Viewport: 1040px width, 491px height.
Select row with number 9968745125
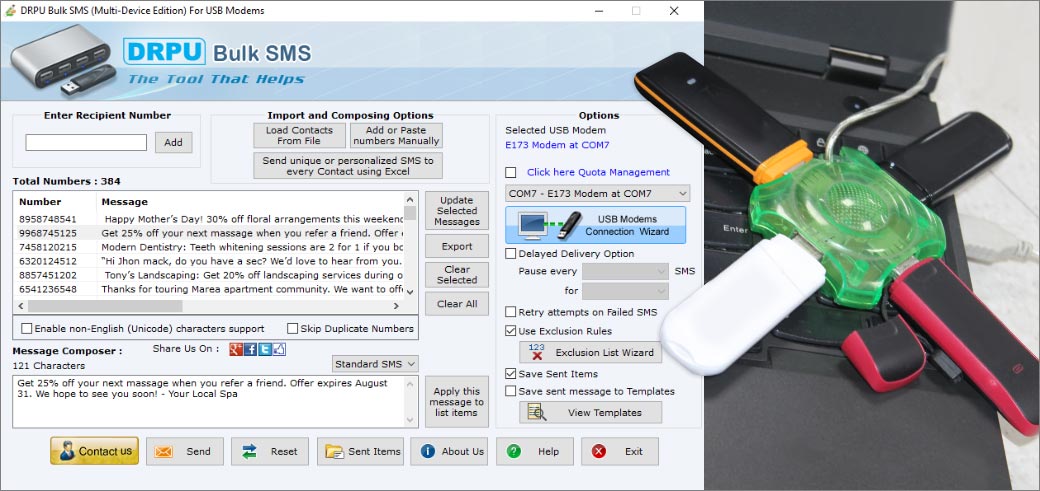[208, 233]
